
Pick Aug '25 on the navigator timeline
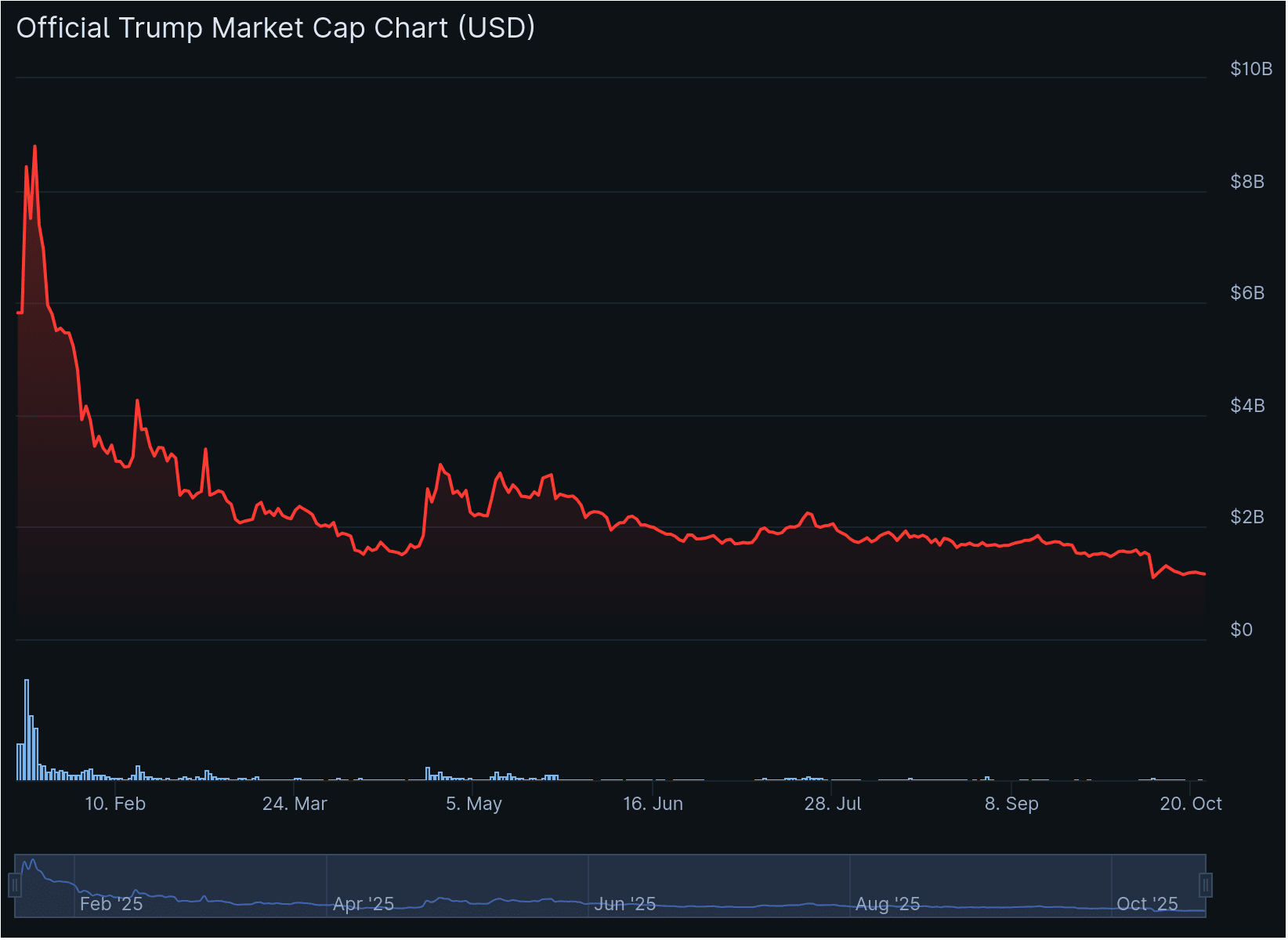pos(888,904)
